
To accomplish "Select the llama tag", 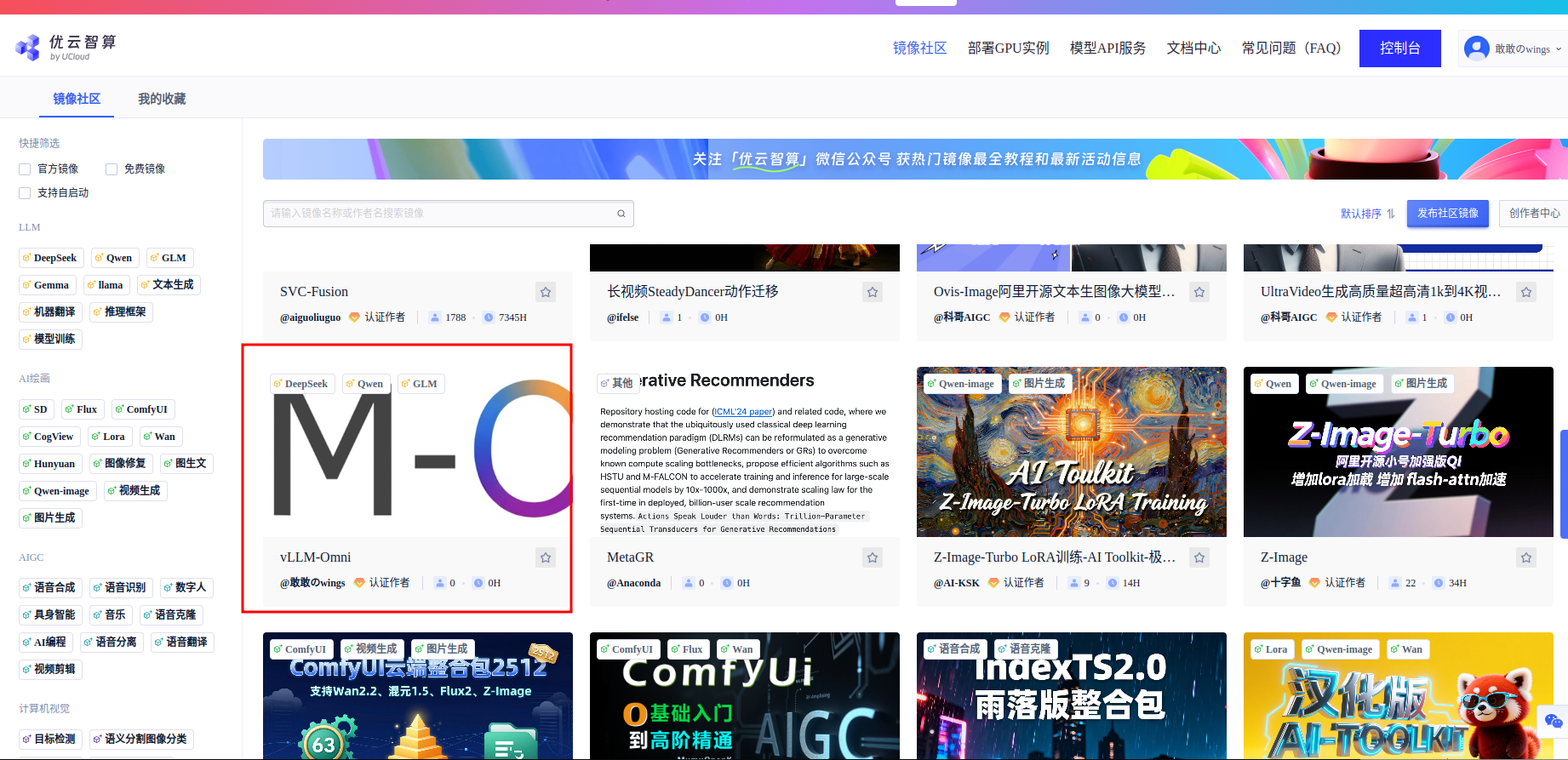I will pyautogui.click(x=106, y=285).
